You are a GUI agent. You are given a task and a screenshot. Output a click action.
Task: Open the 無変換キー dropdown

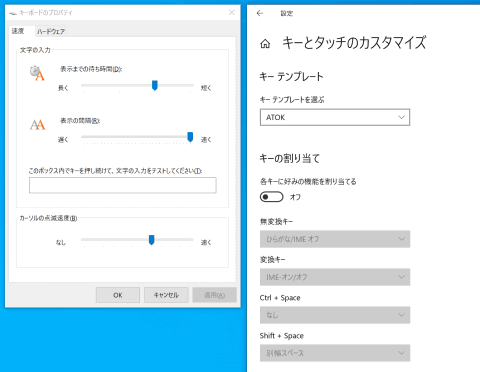335,239
